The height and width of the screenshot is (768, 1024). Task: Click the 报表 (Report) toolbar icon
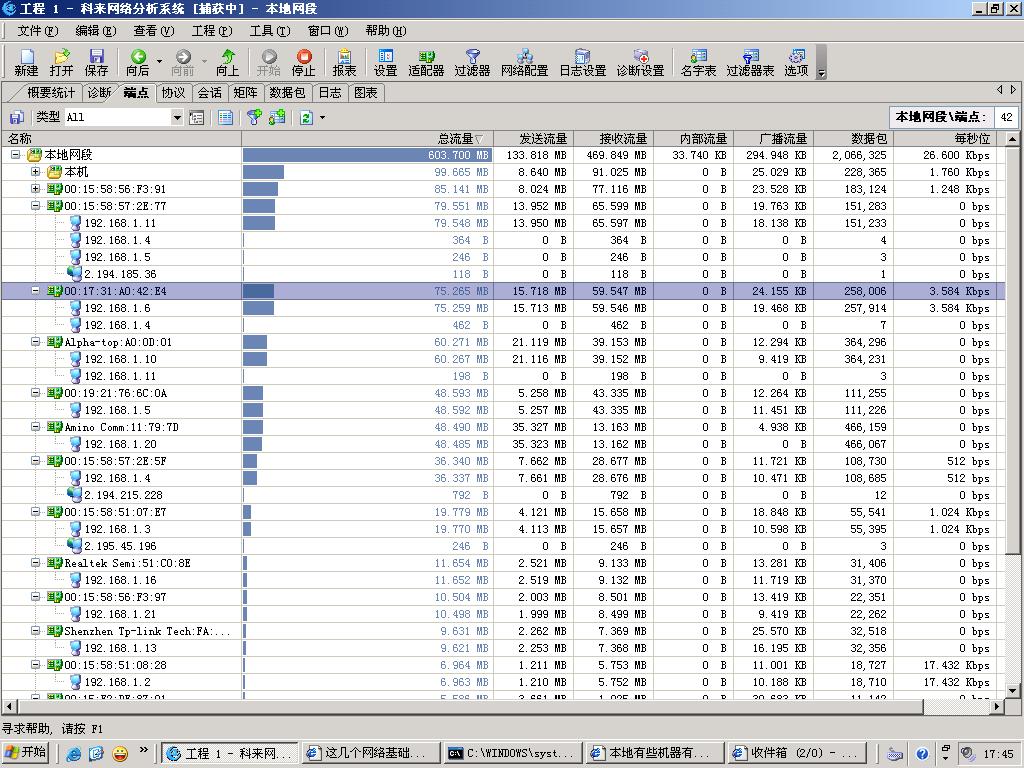(x=344, y=62)
